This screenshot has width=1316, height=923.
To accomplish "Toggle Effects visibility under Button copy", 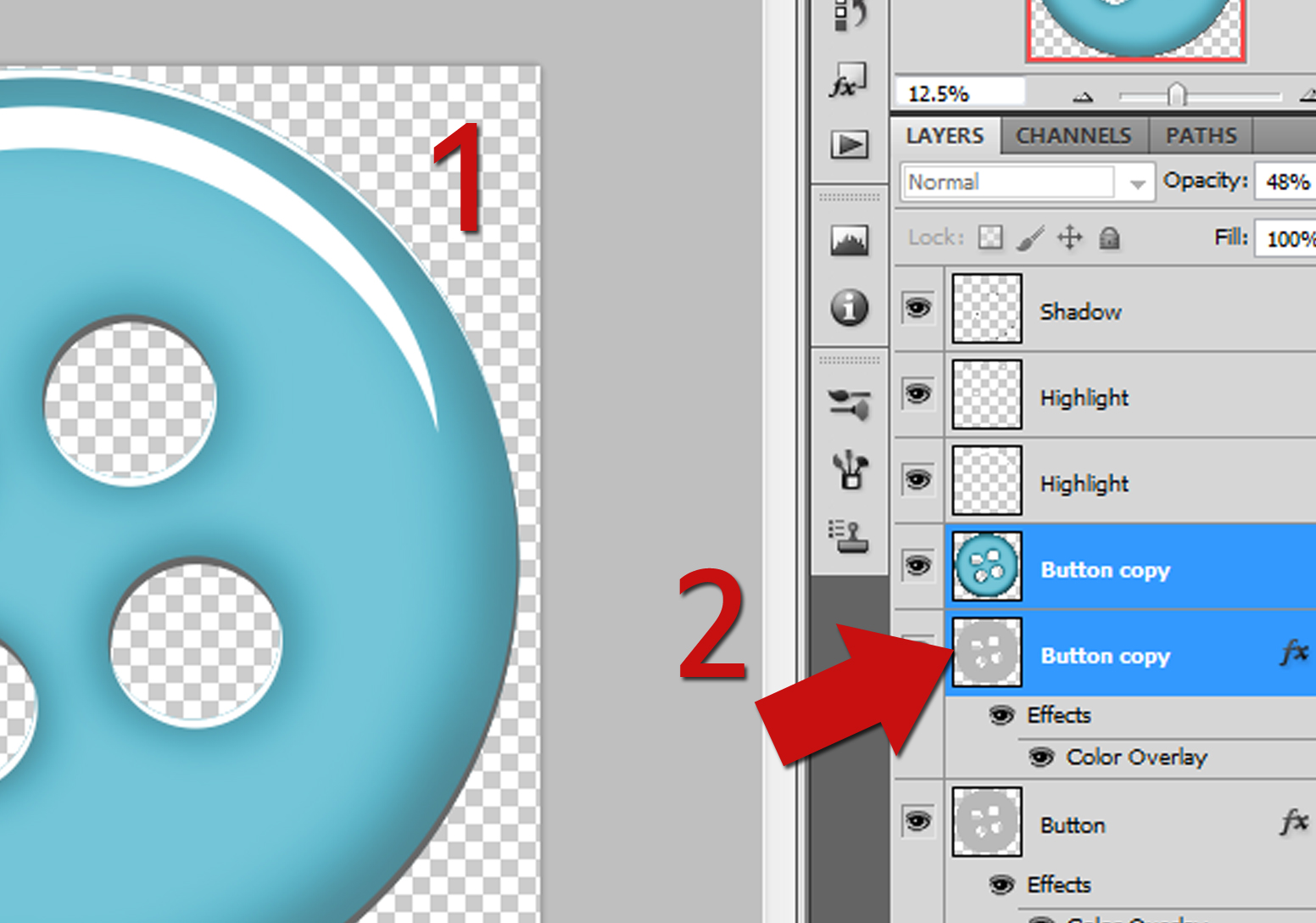I will point(1001,715).
